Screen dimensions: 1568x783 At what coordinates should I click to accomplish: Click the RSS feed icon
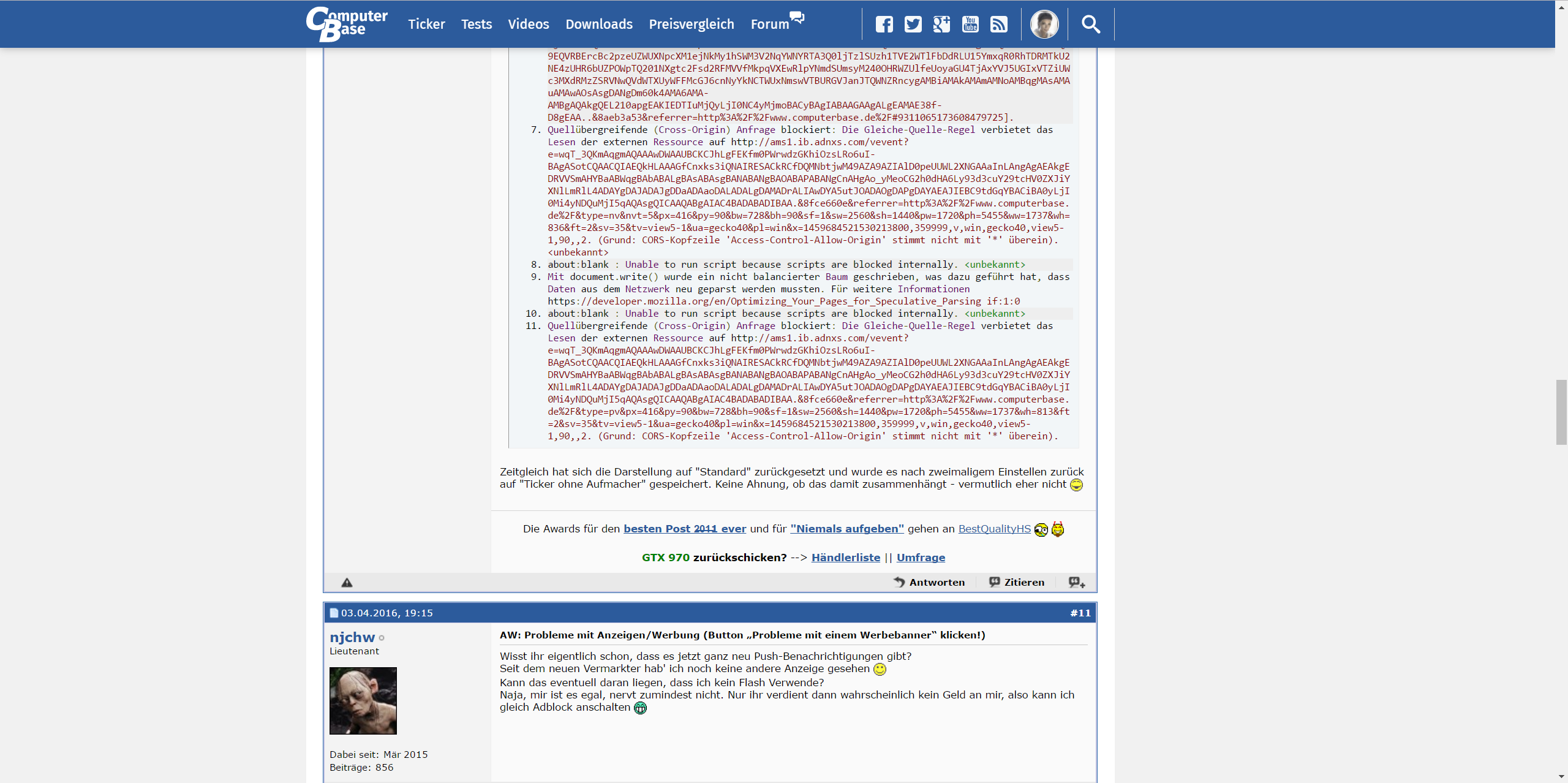999,25
